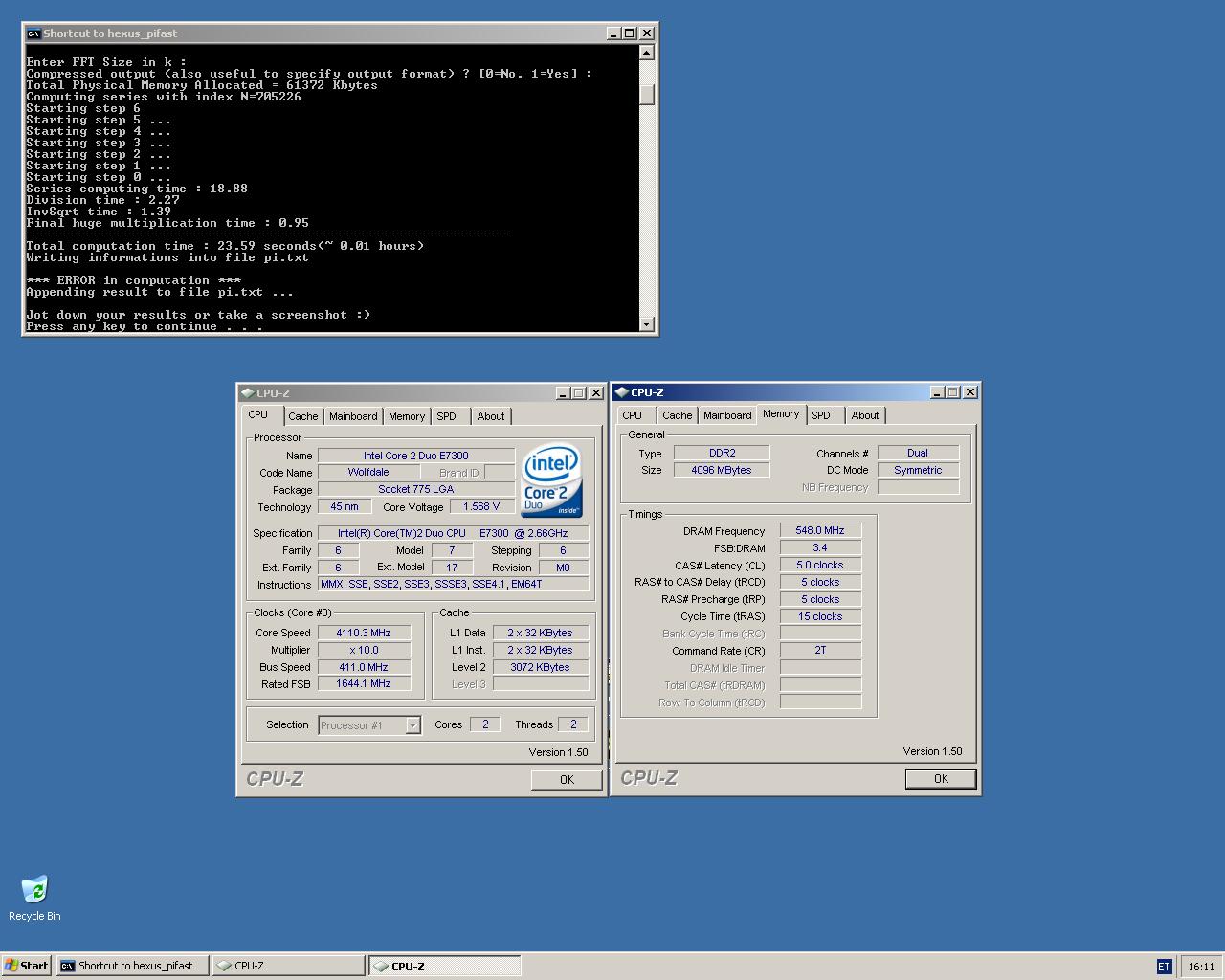Click the Intel Core 2 Duo logo
The height and width of the screenshot is (980, 1225).
(552, 480)
